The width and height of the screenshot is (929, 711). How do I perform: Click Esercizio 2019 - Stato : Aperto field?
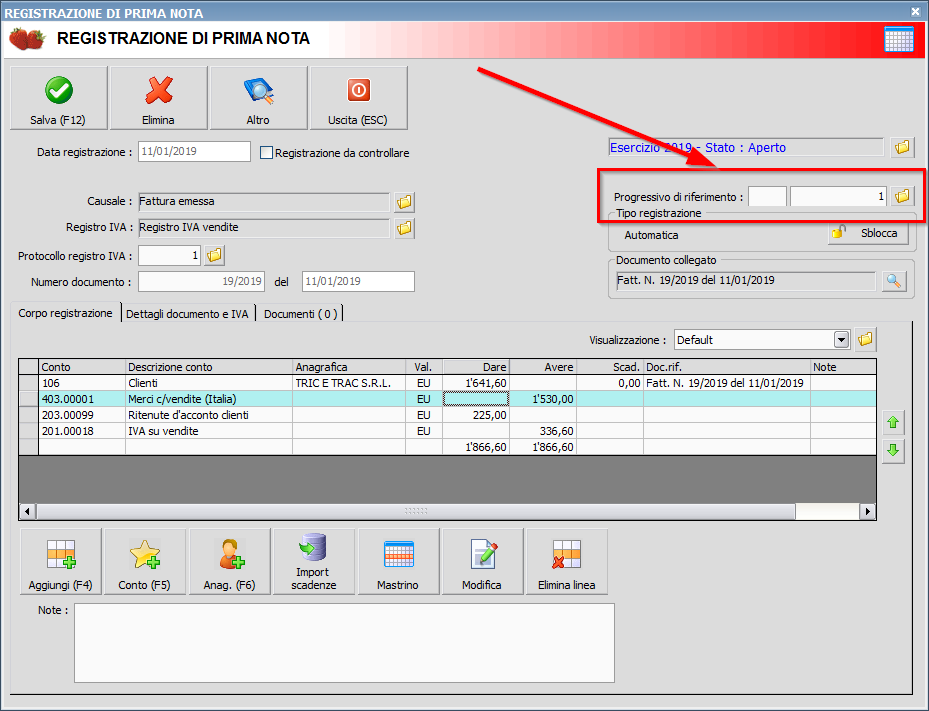(x=746, y=147)
